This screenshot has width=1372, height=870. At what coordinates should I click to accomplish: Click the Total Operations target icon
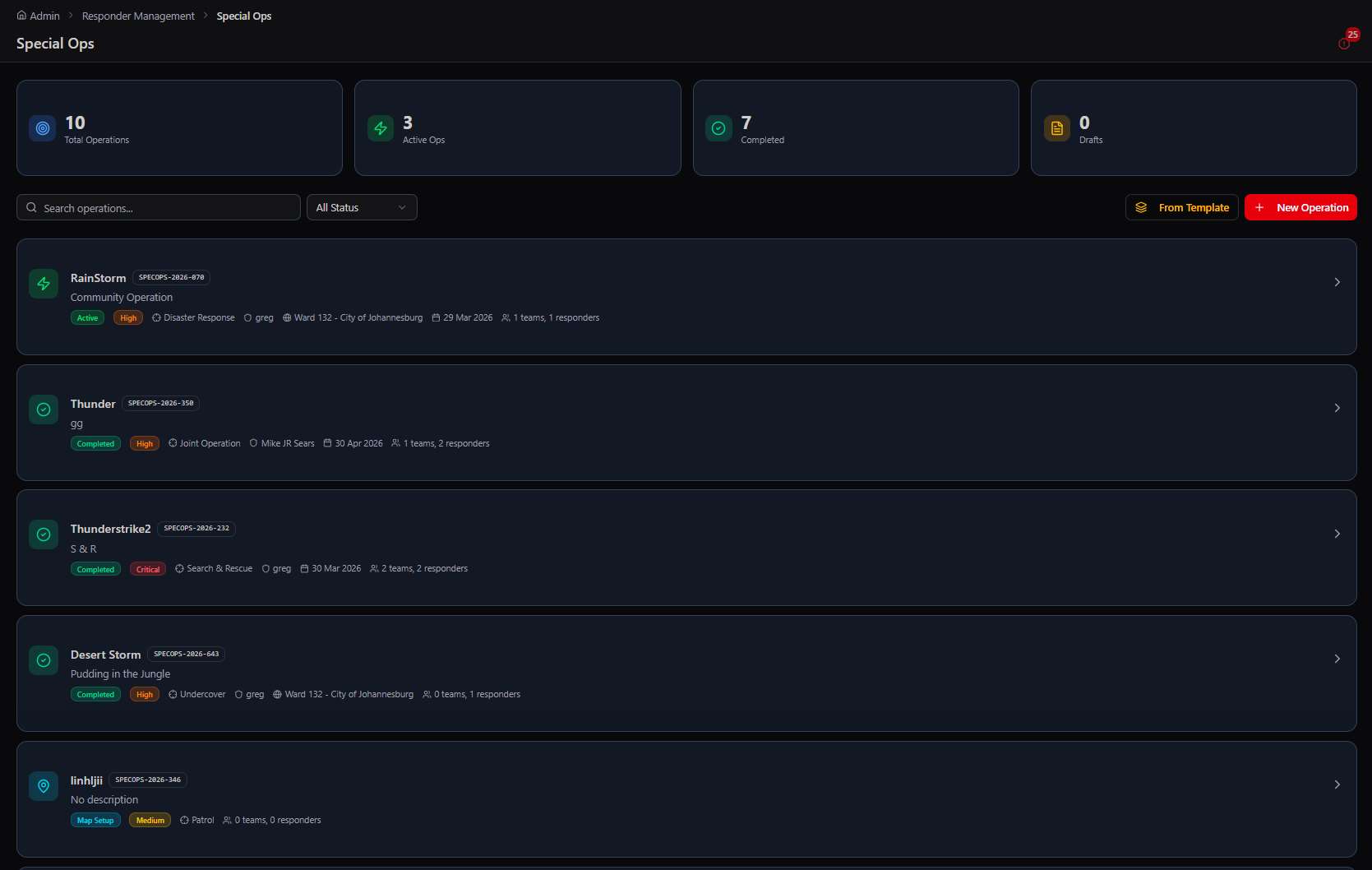[x=43, y=128]
